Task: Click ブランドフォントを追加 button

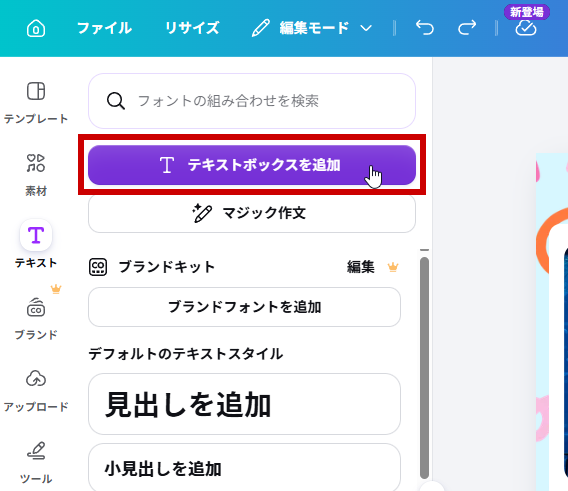Action: pyautogui.click(x=245, y=307)
